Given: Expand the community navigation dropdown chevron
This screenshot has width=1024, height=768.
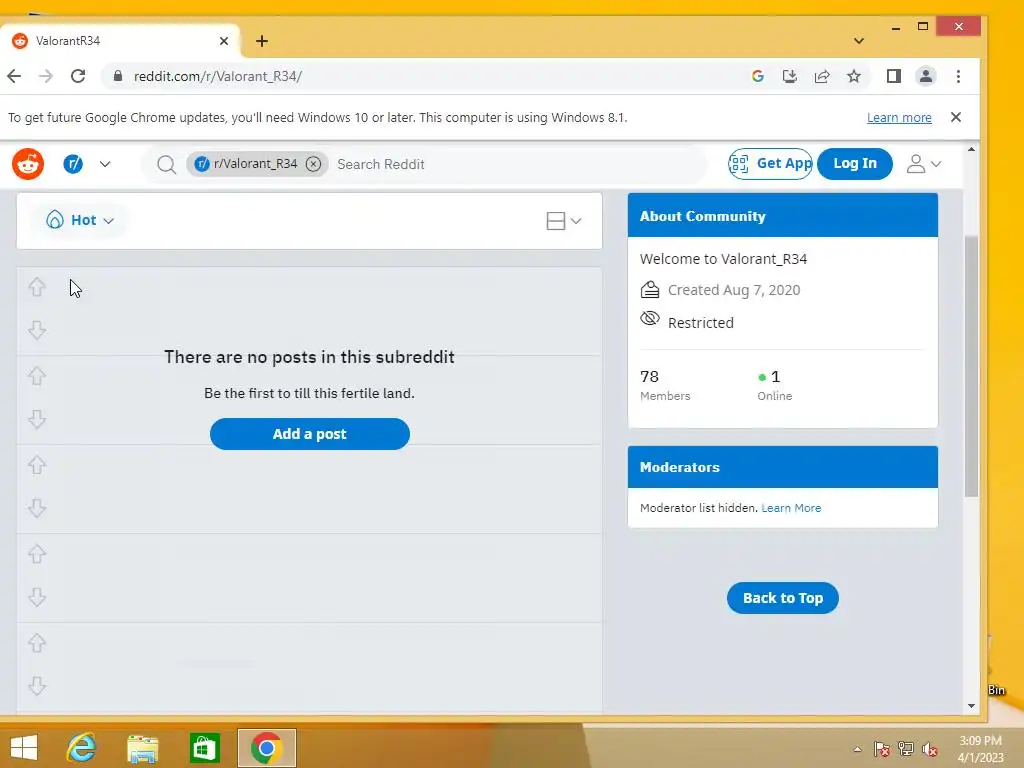Looking at the screenshot, I should tap(105, 164).
